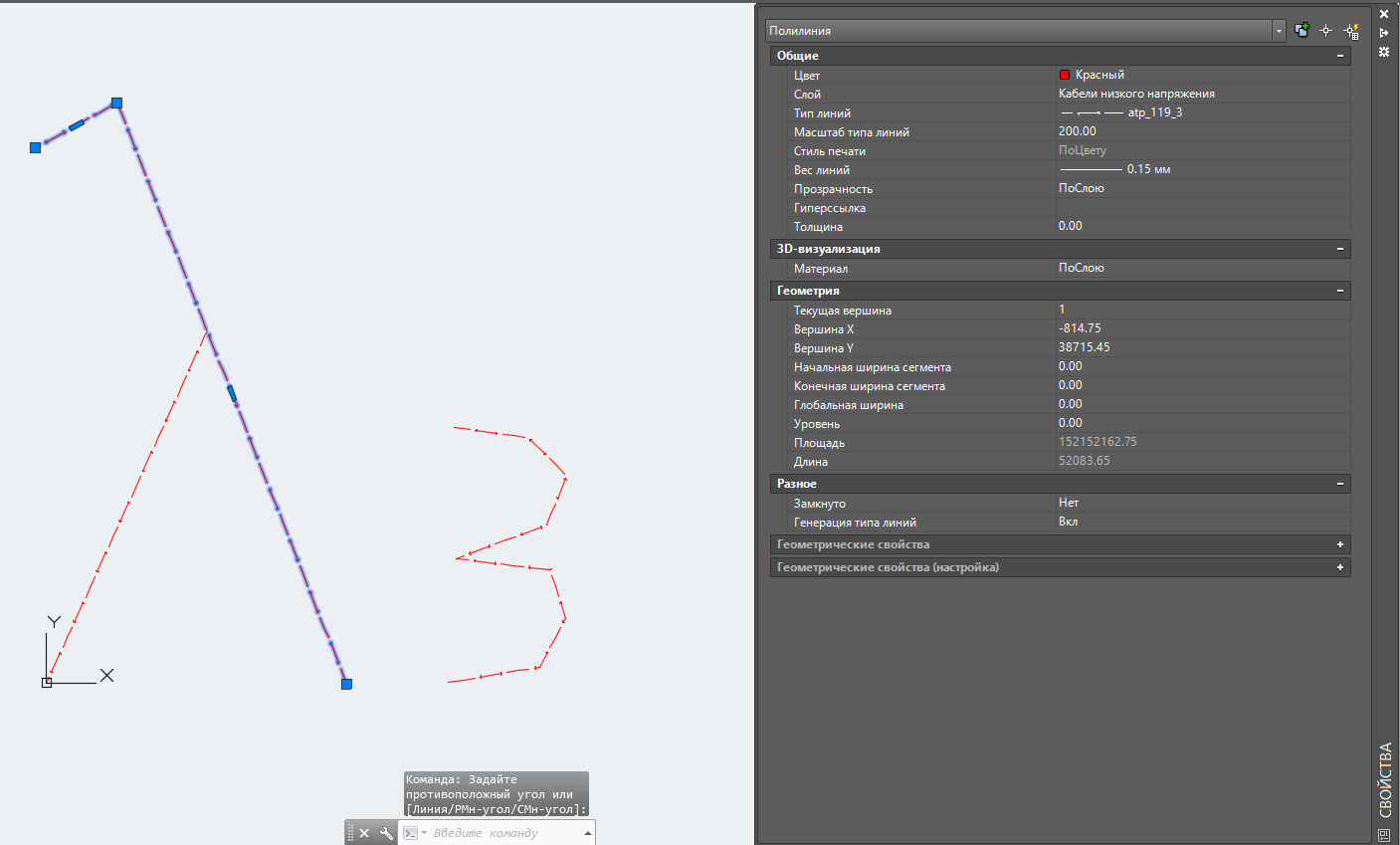Select Текущая вершина value 1
This screenshot has height=845, width=1400.
[x=1062, y=310]
